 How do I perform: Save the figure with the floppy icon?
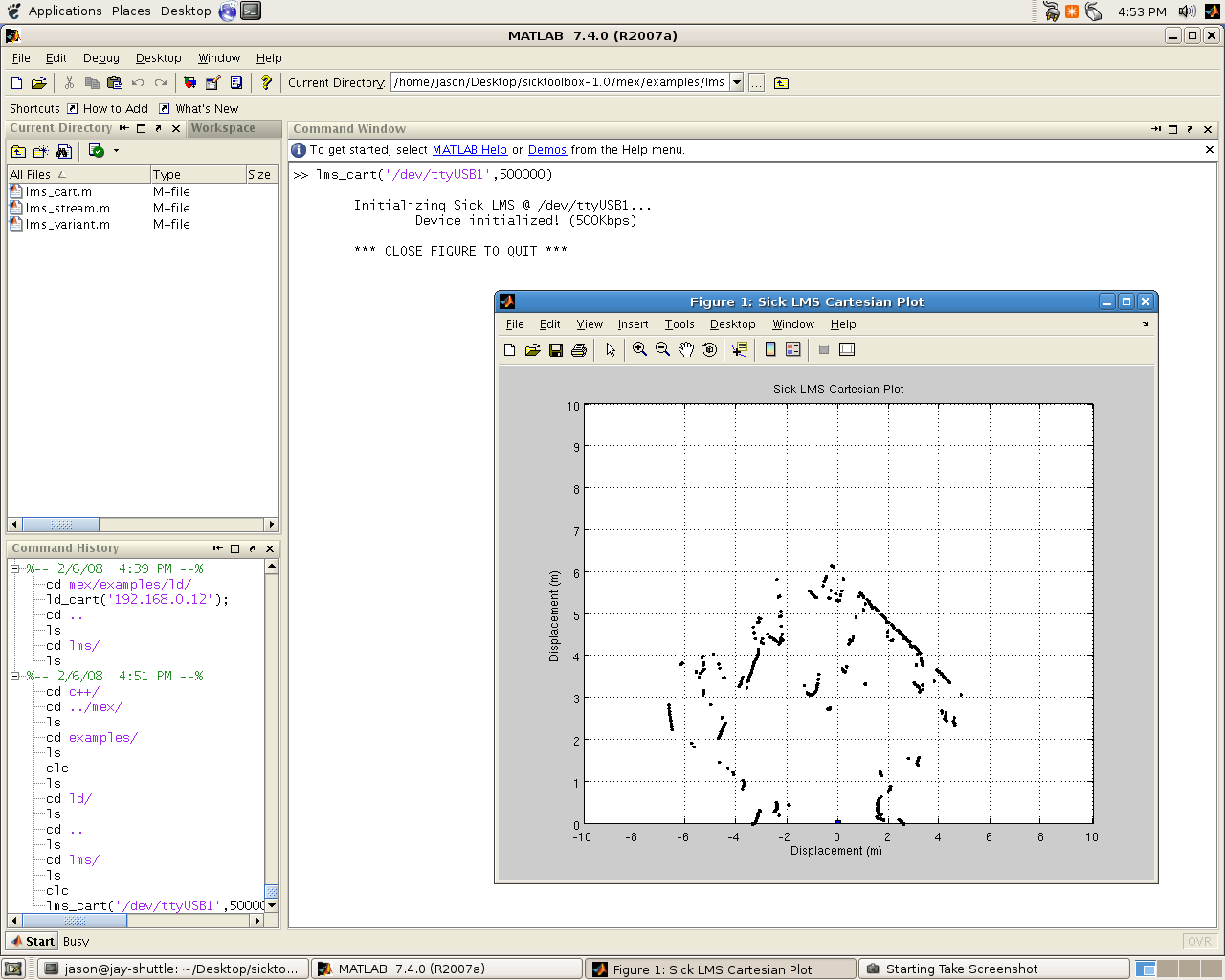click(556, 350)
